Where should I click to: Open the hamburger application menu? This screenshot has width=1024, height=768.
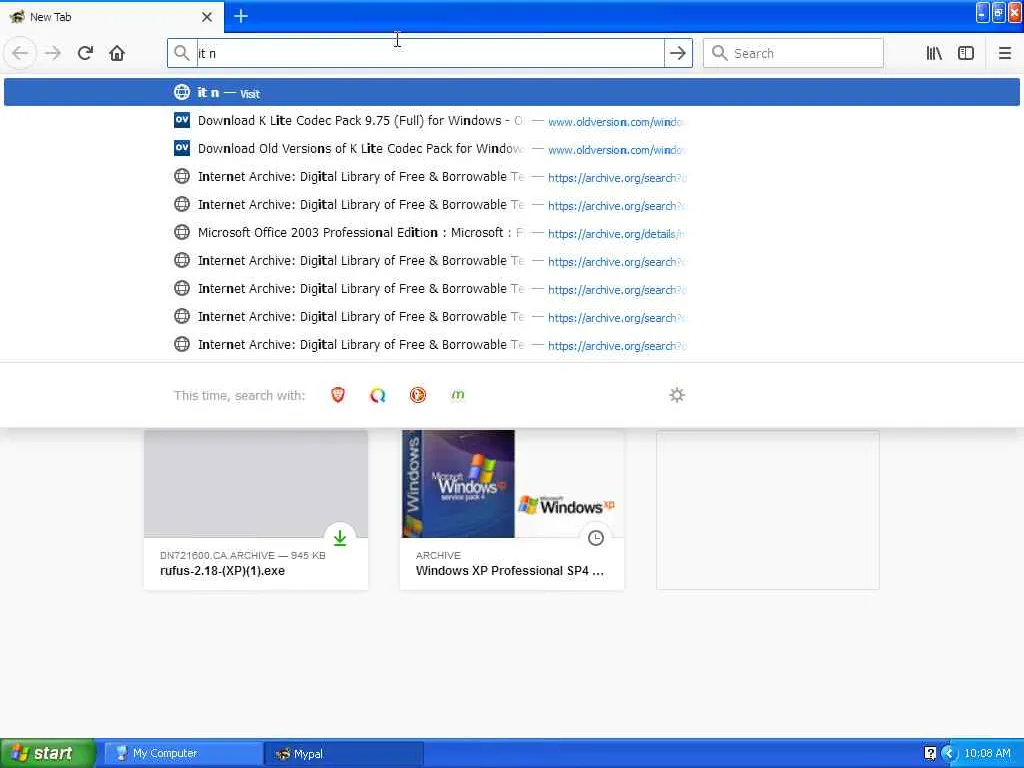point(1004,53)
